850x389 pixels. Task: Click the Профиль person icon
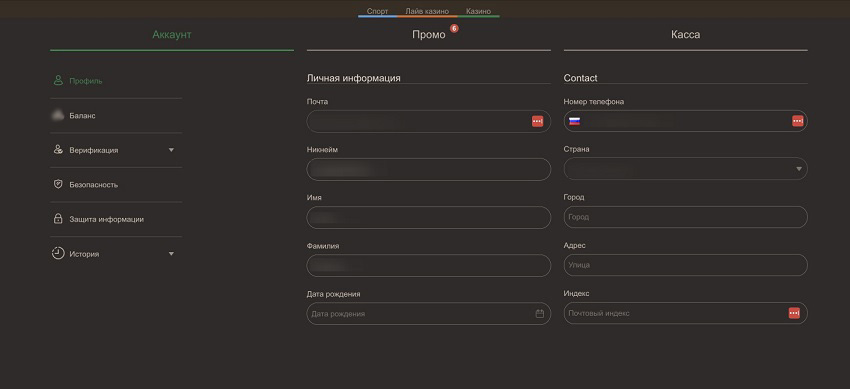tap(58, 81)
